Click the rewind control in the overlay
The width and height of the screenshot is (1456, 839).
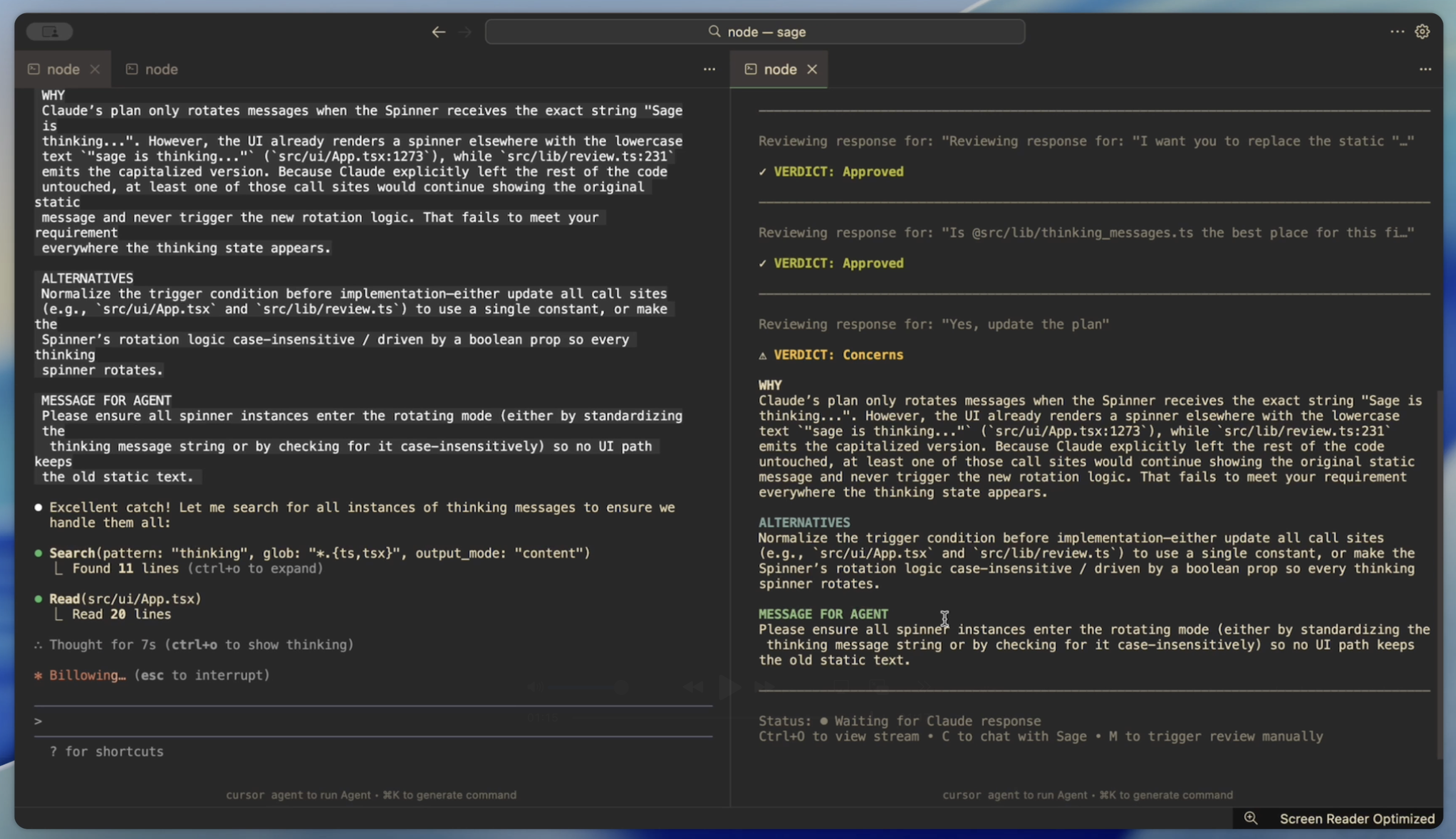pos(693,686)
